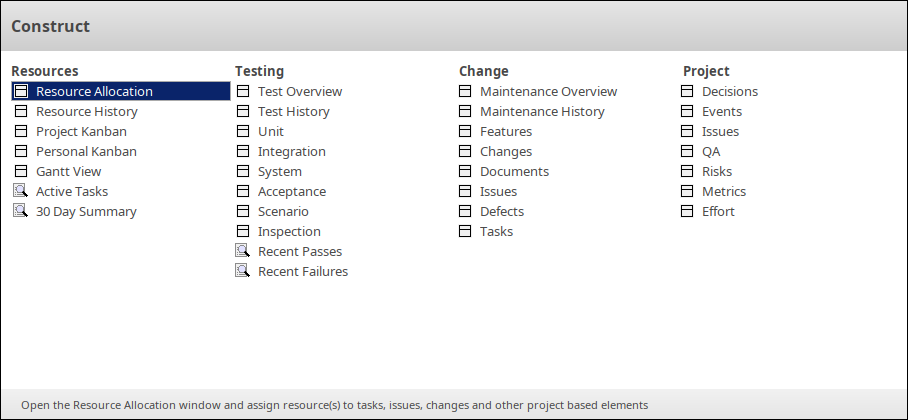Select Resource History
The height and width of the screenshot is (420, 908).
pyautogui.click(x=87, y=111)
